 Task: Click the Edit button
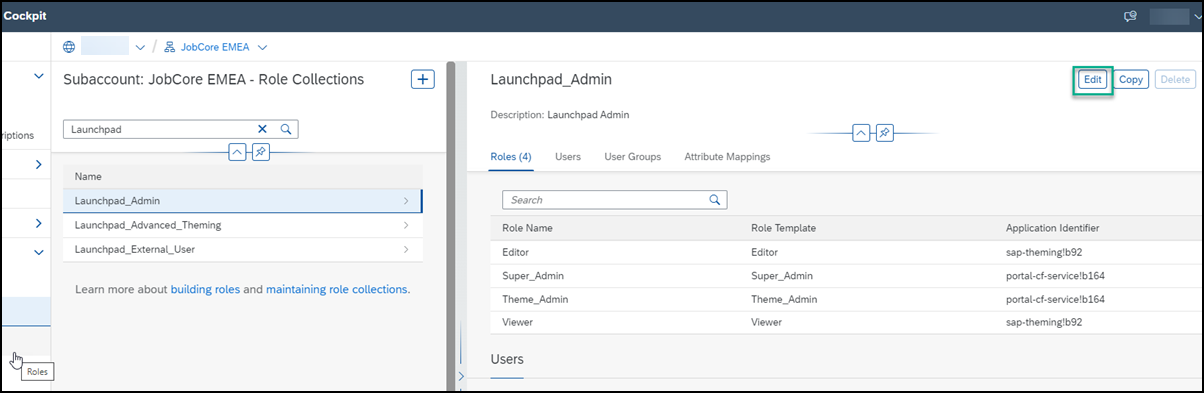click(1093, 80)
